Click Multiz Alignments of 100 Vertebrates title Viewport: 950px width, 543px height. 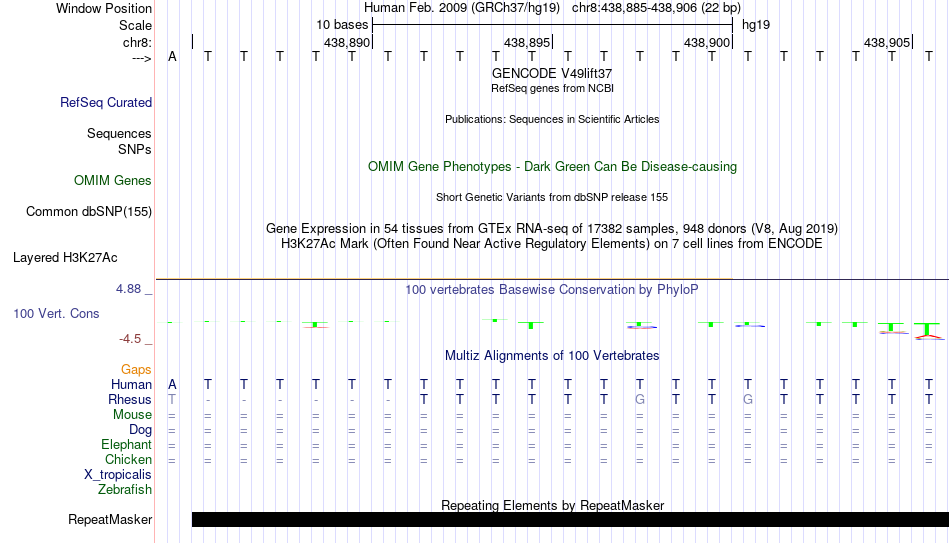pos(552,356)
